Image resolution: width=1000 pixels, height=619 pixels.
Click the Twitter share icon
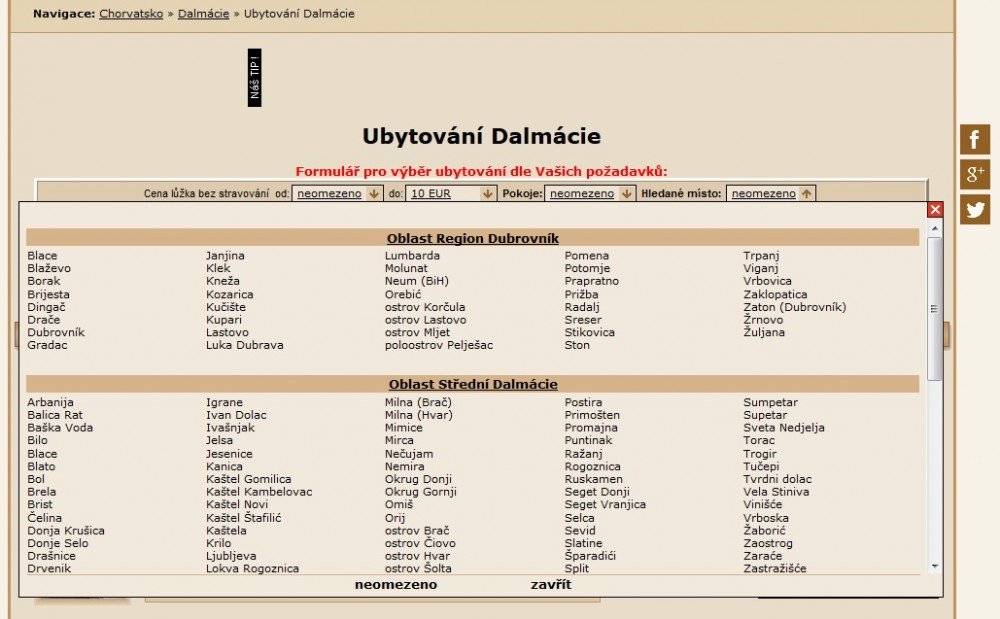[975, 209]
